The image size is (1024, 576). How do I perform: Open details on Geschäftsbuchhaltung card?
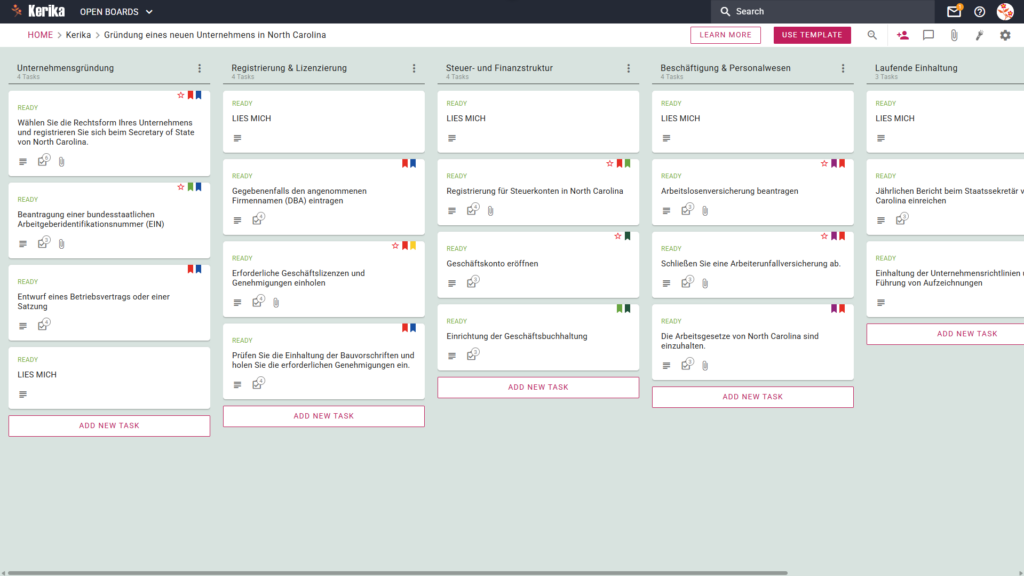coord(452,356)
